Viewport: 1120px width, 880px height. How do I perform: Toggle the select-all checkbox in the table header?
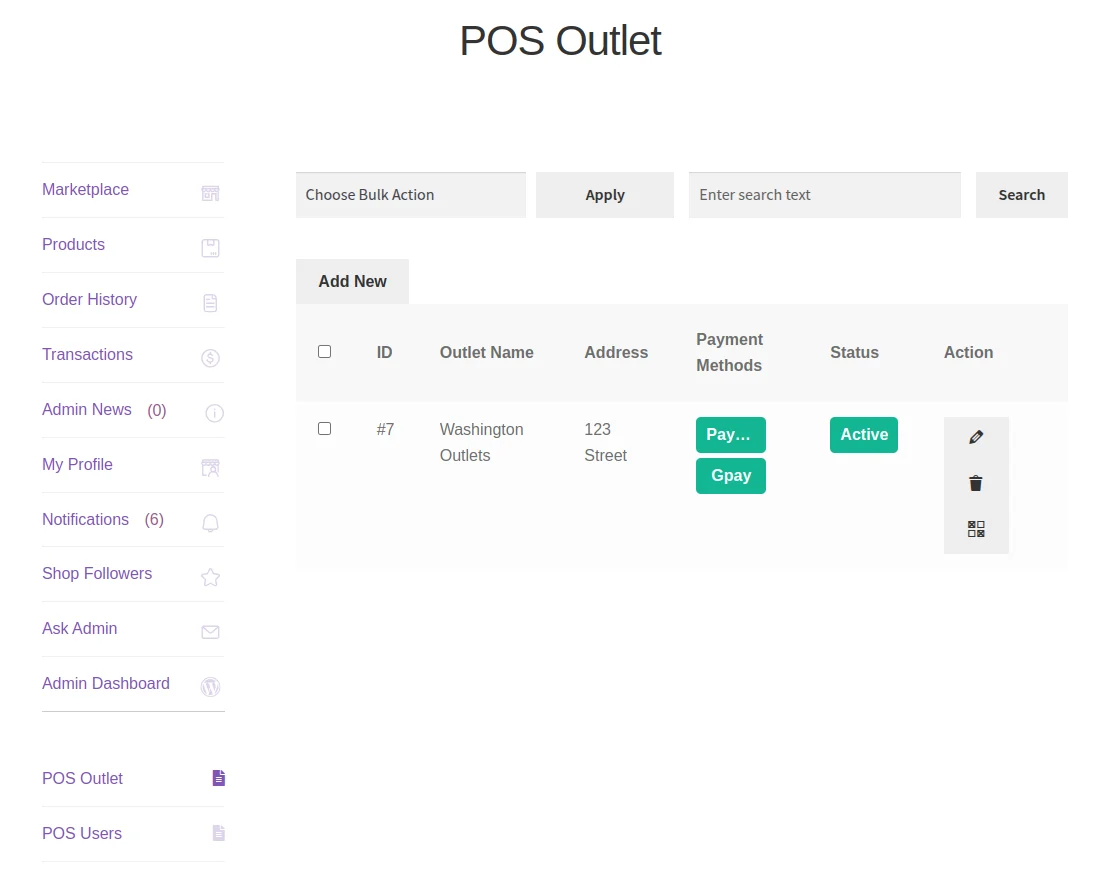(324, 351)
